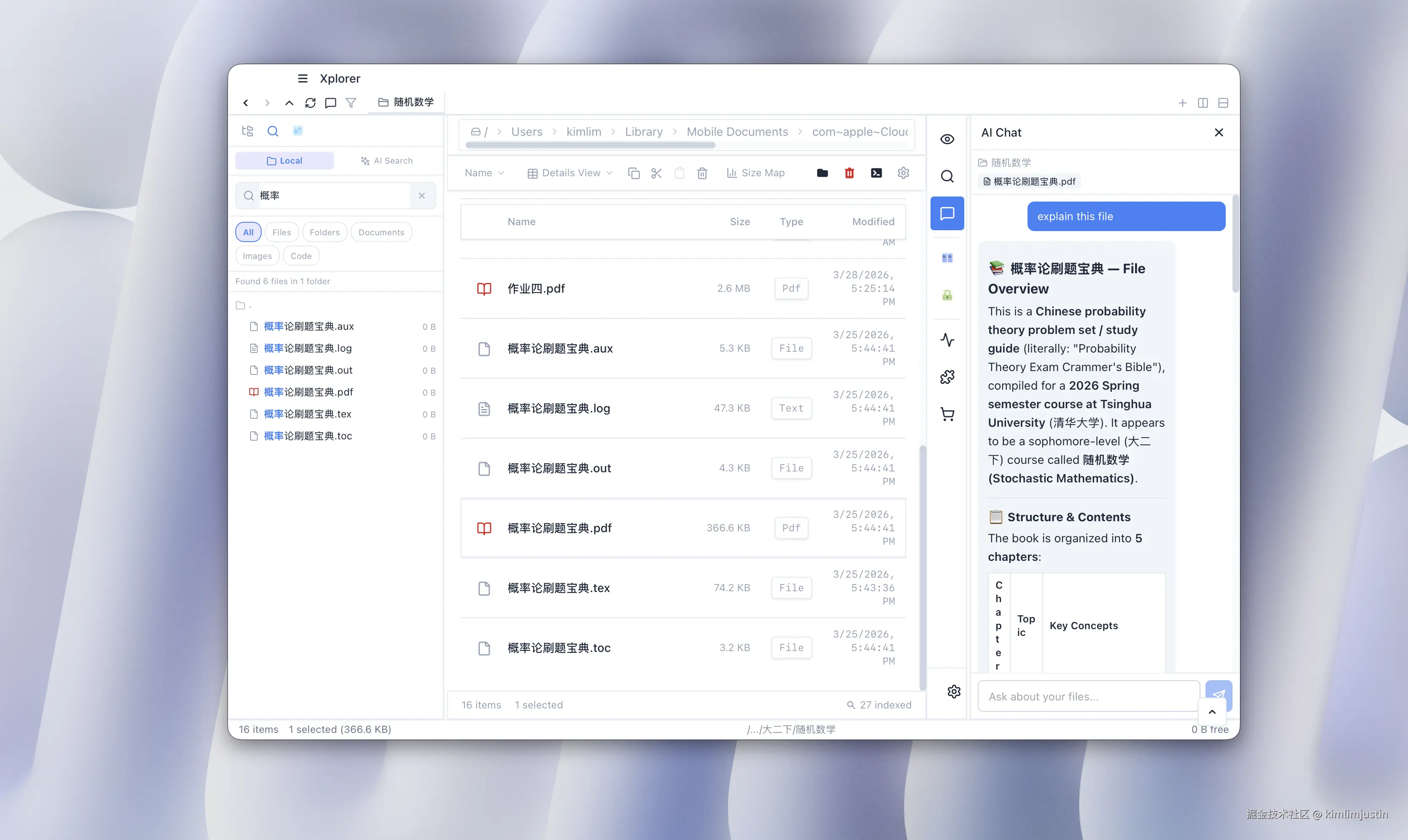Screen dimensions: 1408x840
Task: Click the red trash delete icon
Action: (849, 173)
